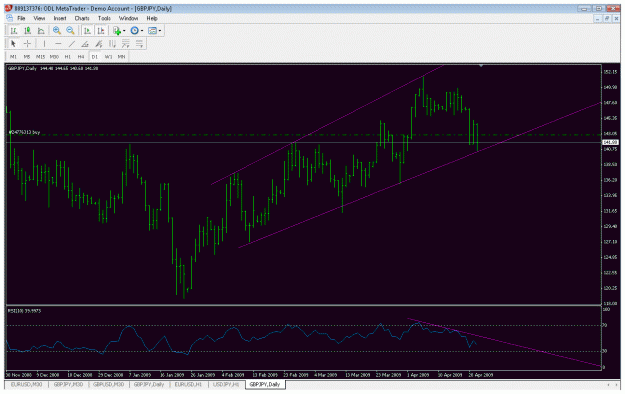625x394 pixels.
Task: Switch chart to bar chart style
Action: [x=14, y=31]
